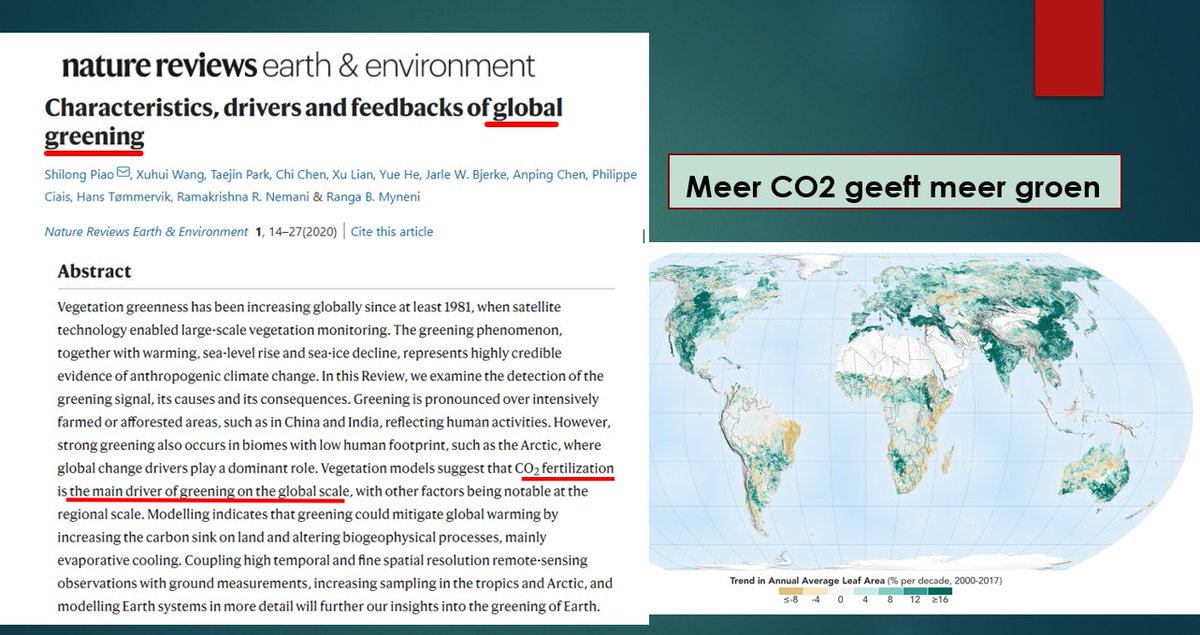The image size is (1200, 635).
Task: Open the Nature Reviews Earth & Environment journal link
Action: [x=146, y=231]
